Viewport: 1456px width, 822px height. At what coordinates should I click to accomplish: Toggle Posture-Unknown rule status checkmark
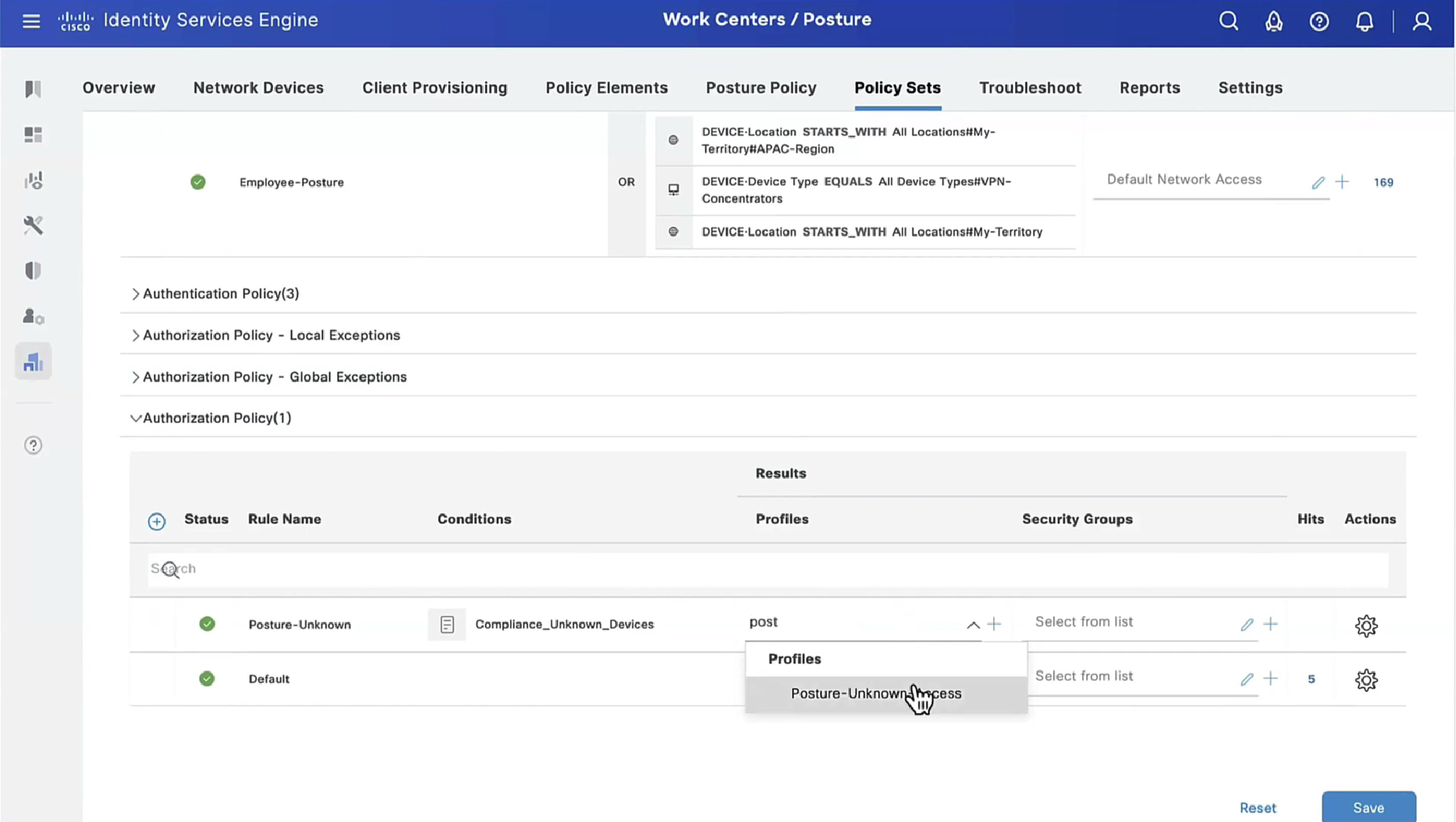tap(207, 624)
